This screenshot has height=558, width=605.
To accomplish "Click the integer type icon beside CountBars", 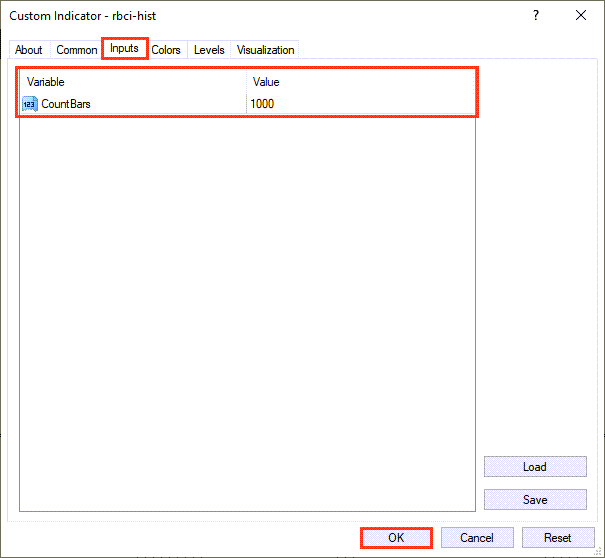I will (29, 104).
